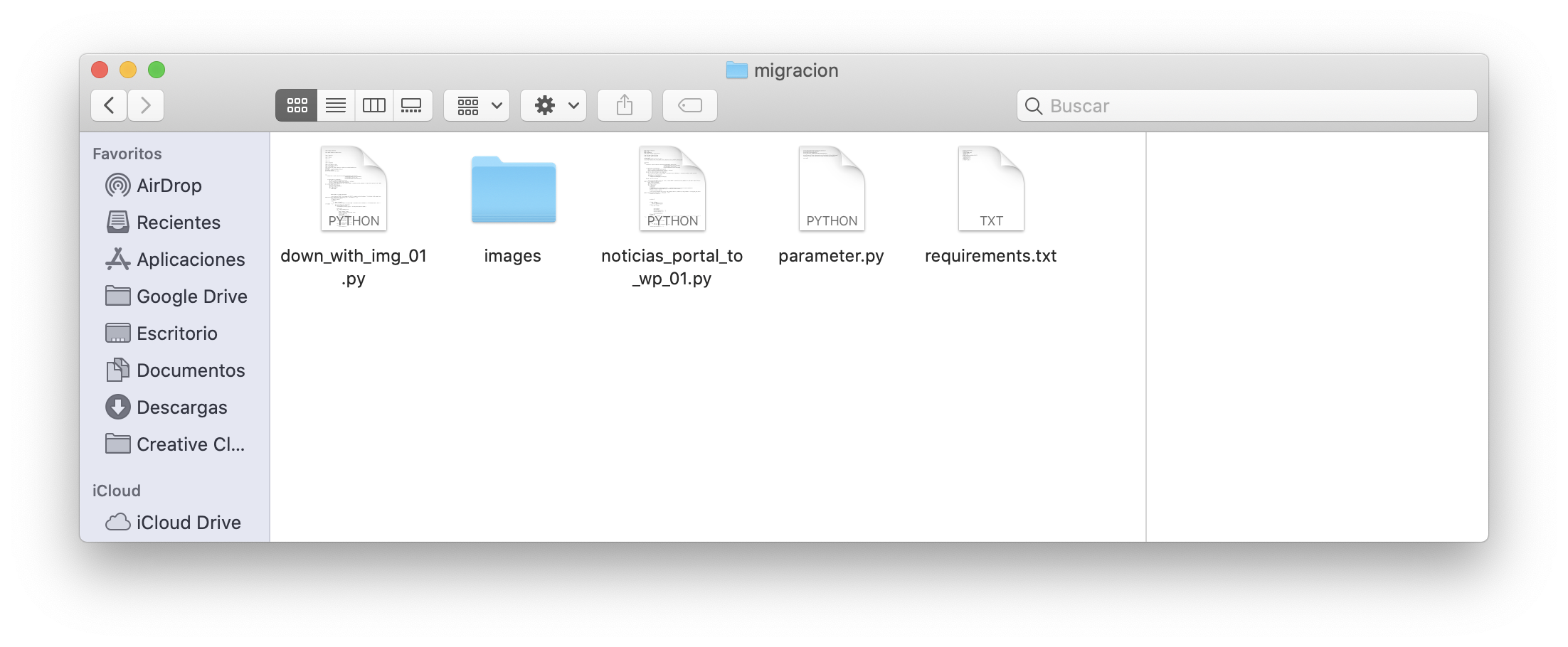Select Recientes in the sidebar
Screen dimensions: 1568x647
pyautogui.click(x=178, y=223)
